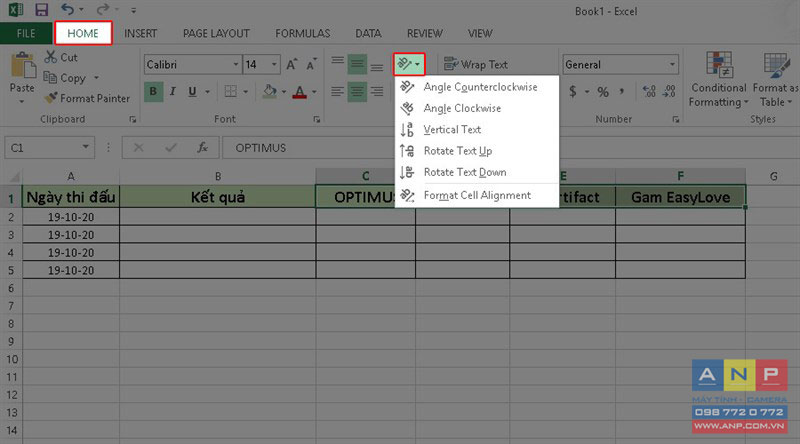Image resolution: width=800 pixels, height=444 pixels.
Task: Increase font size with the large A
Action: 291,64
